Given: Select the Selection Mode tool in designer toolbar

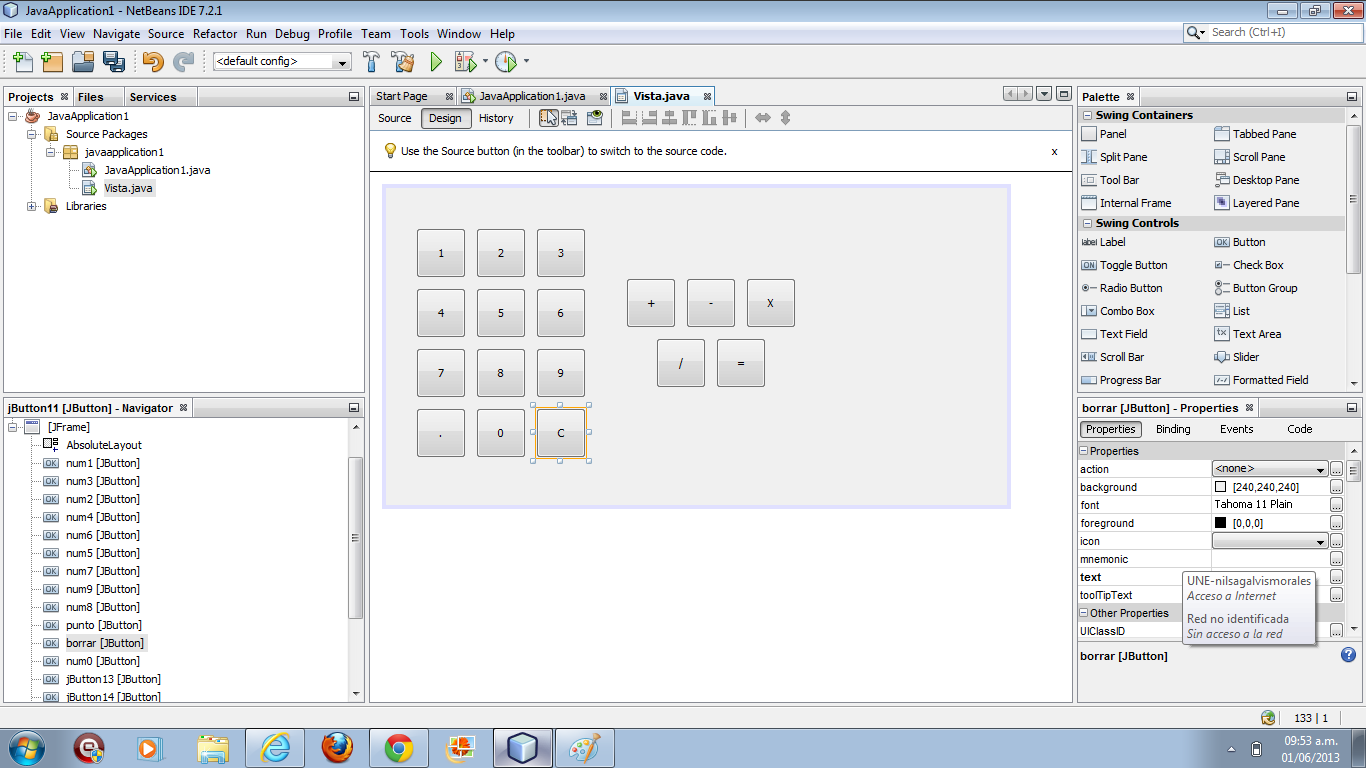Looking at the screenshot, I should (548, 117).
